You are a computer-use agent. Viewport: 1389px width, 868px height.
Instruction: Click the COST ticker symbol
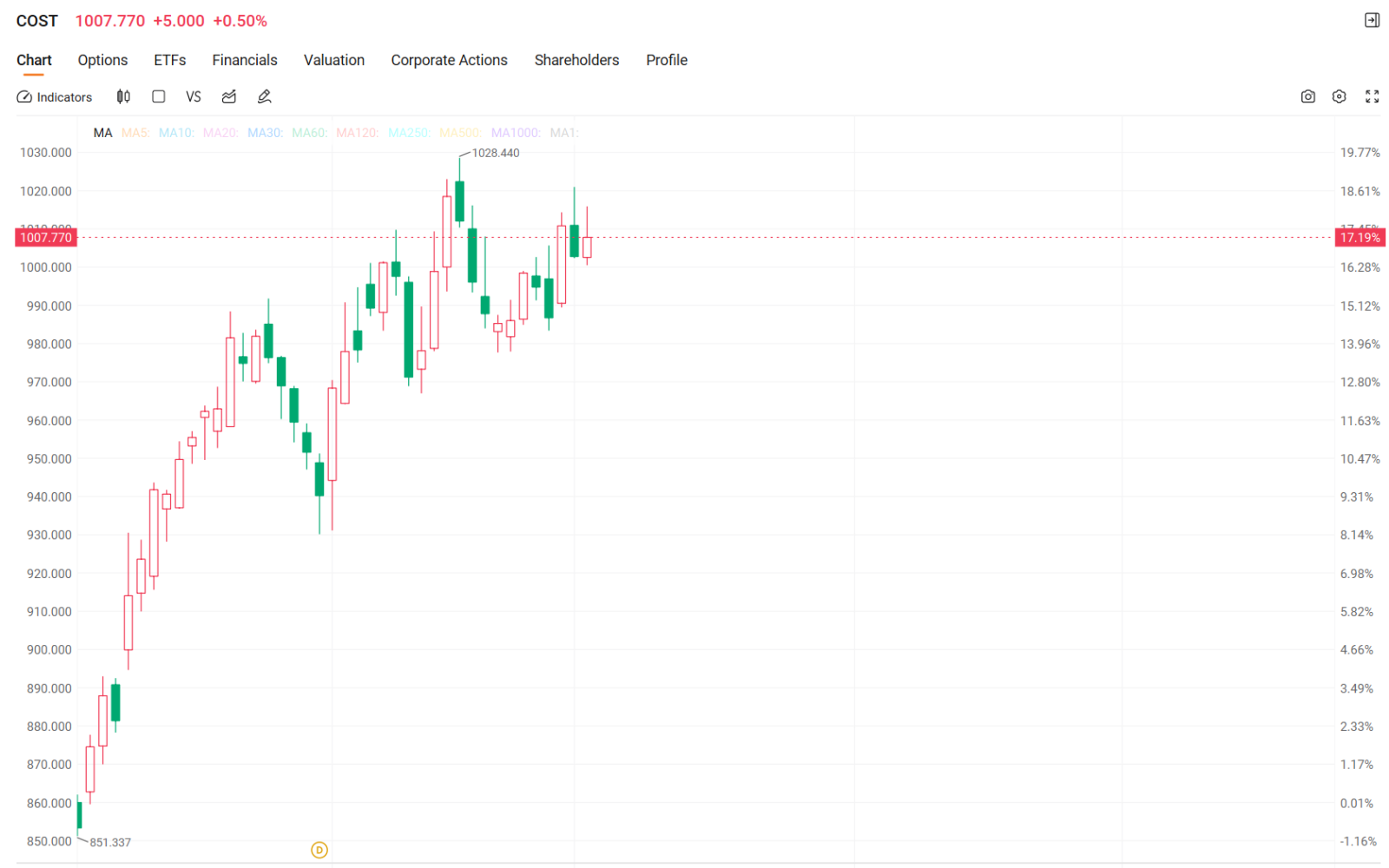[37, 21]
